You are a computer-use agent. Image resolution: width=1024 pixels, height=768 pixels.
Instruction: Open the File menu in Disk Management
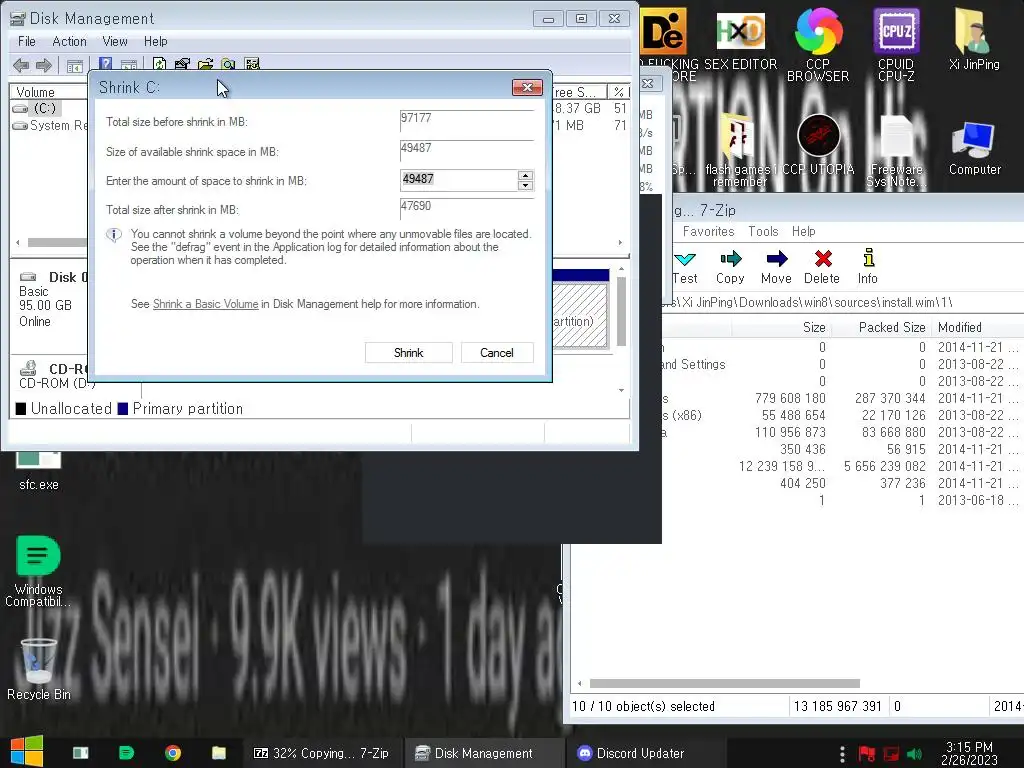tap(27, 41)
